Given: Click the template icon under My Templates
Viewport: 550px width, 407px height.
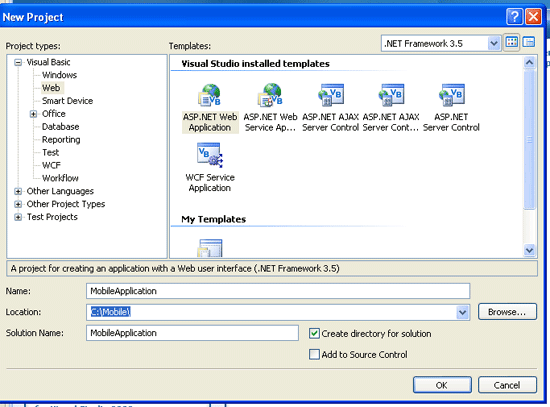Looking at the screenshot, I should 210,248.
